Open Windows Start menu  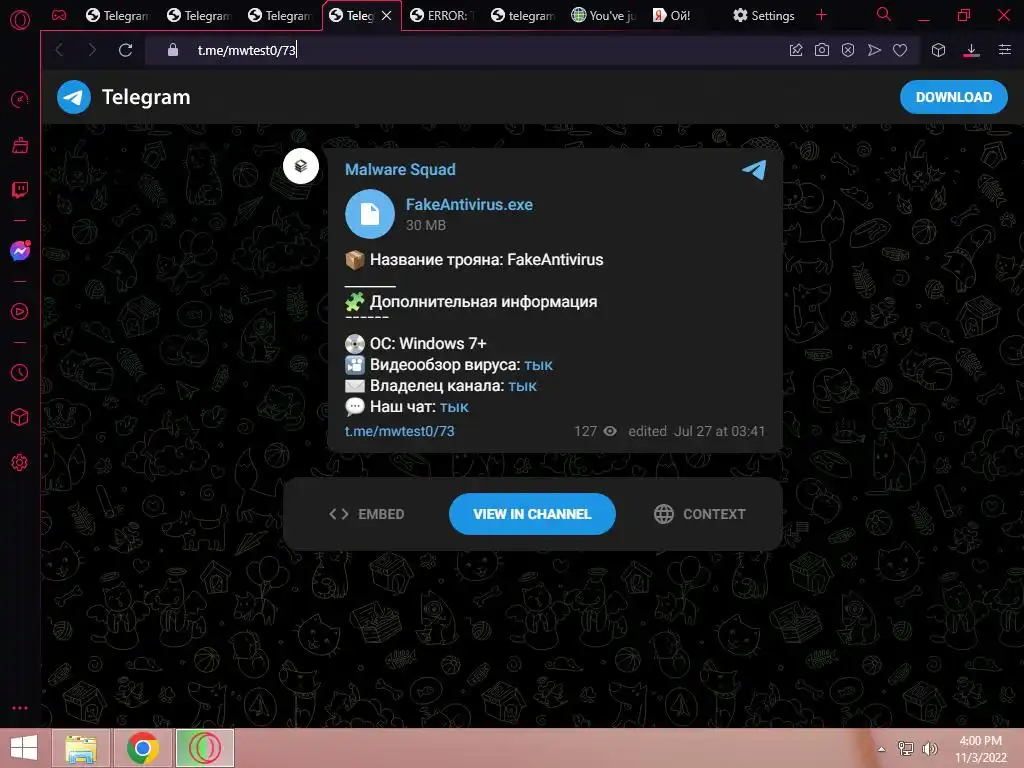pyautogui.click(x=24, y=748)
